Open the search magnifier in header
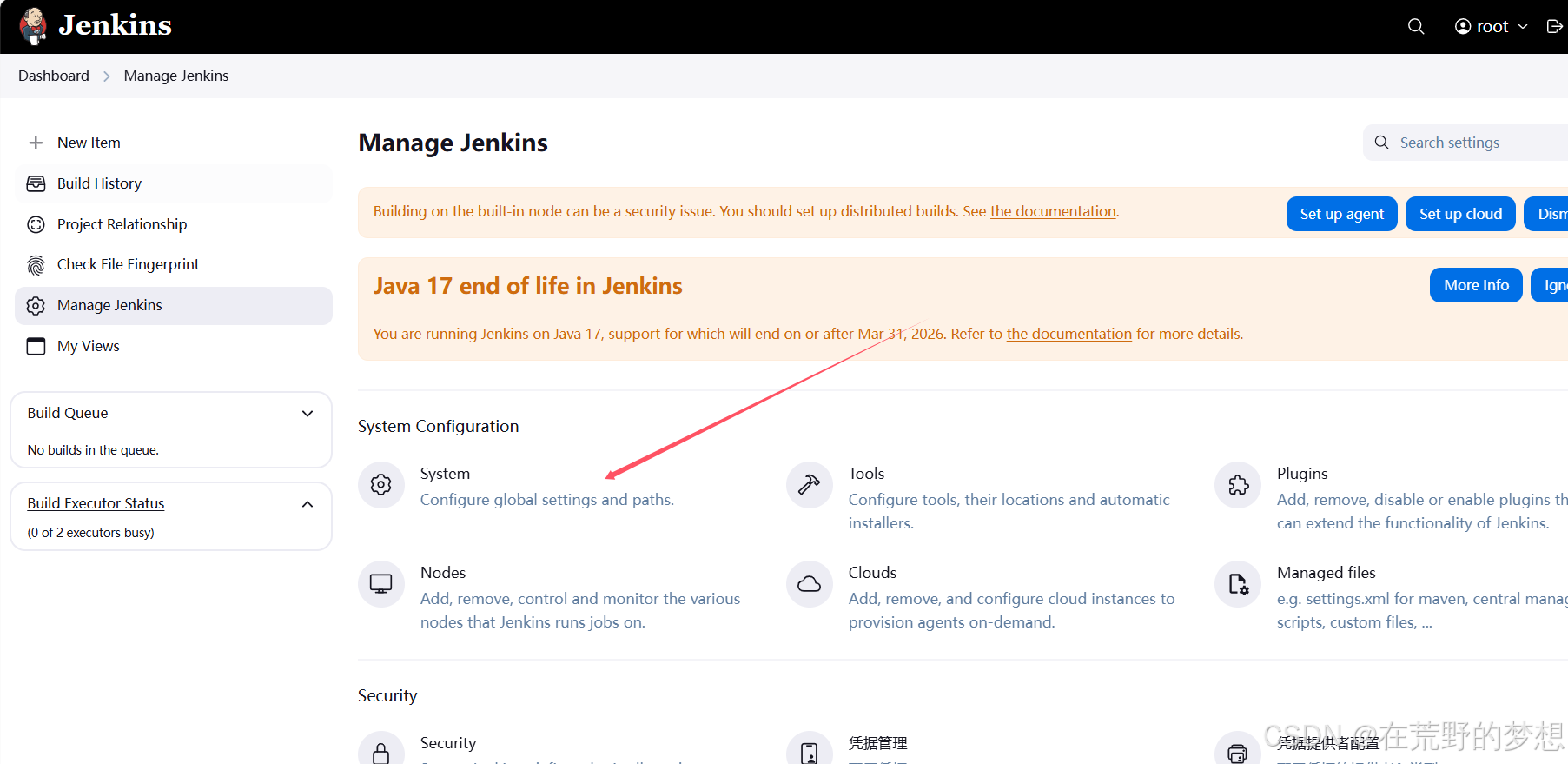Image resolution: width=1568 pixels, height=764 pixels. (1416, 26)
